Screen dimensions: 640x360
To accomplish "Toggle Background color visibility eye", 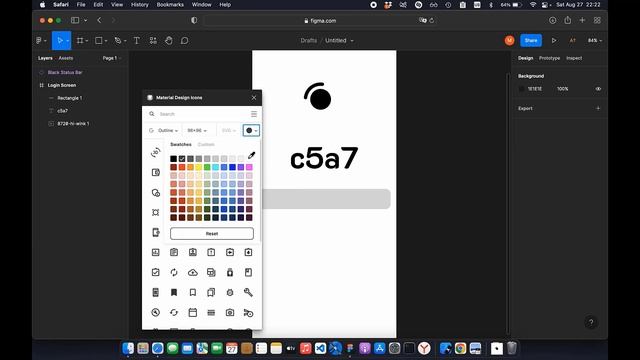I will click(598, 89).
